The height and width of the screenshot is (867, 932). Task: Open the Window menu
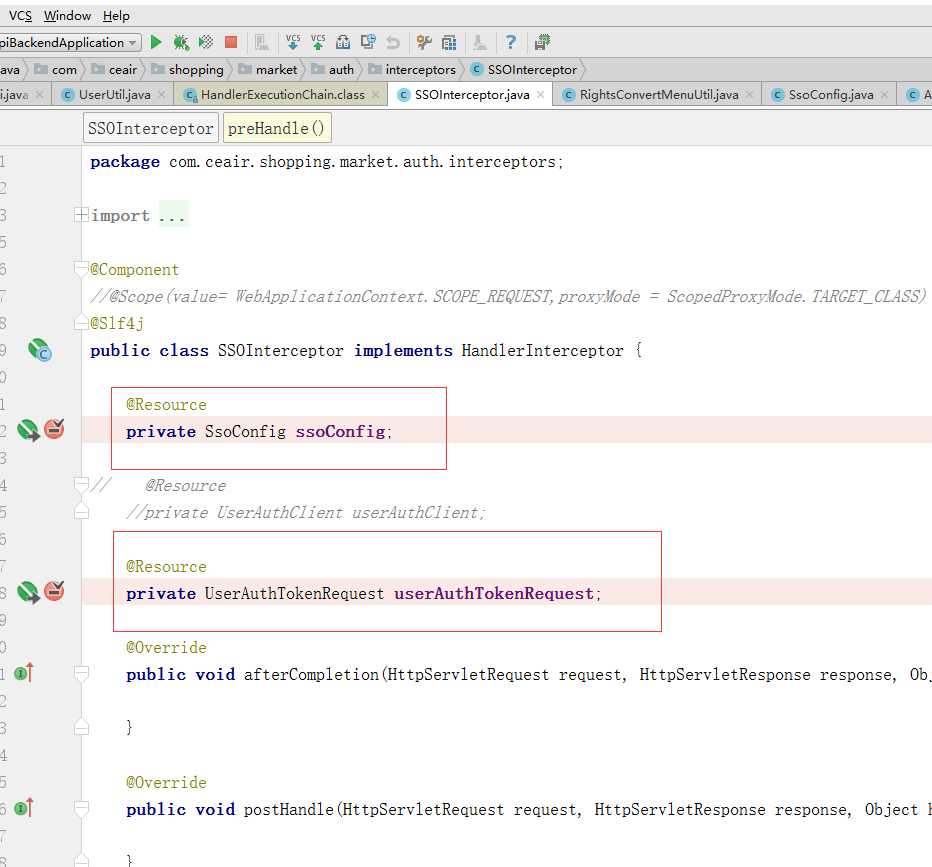67,16
